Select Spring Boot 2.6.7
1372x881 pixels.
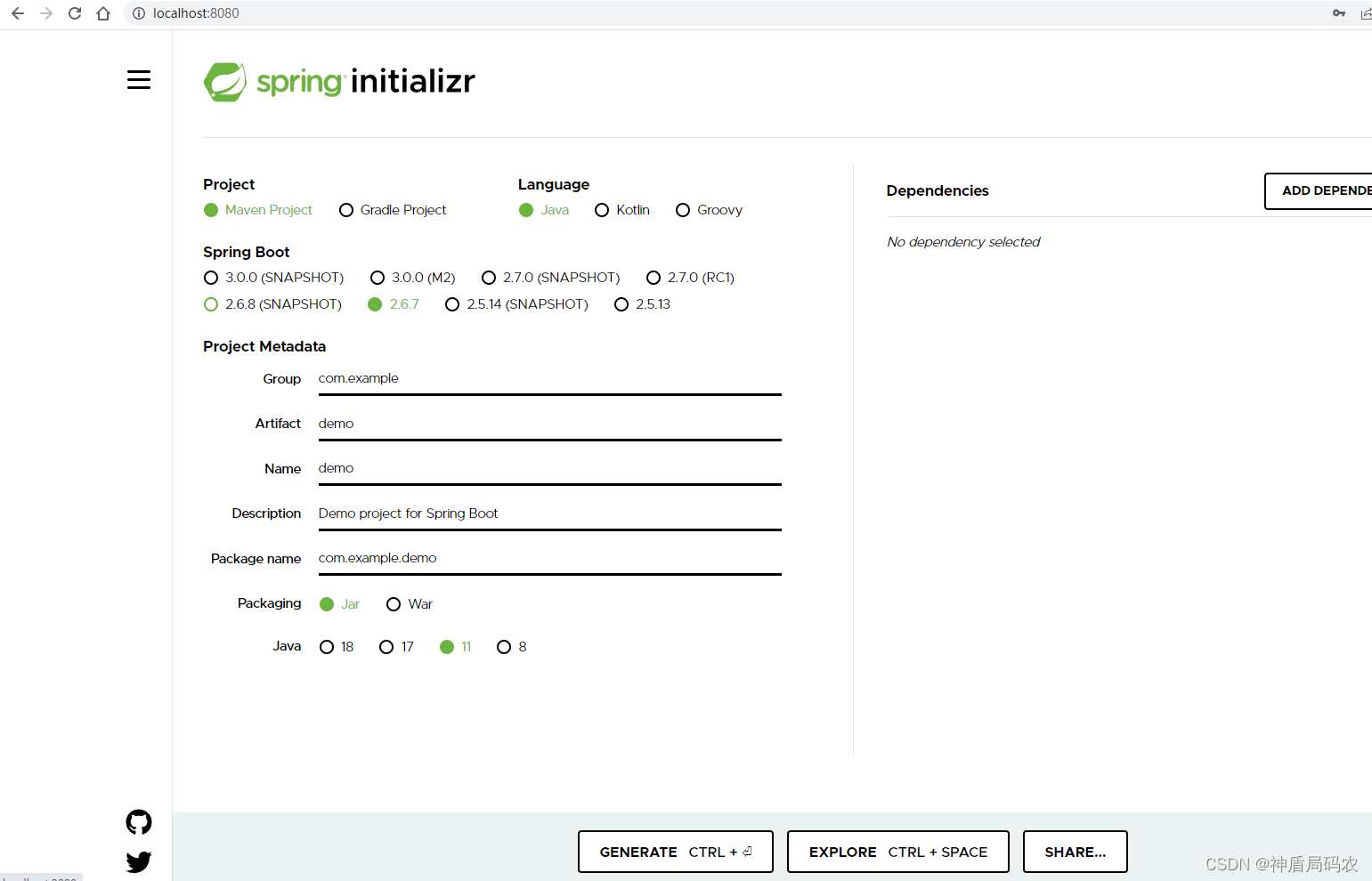[393, 304]
